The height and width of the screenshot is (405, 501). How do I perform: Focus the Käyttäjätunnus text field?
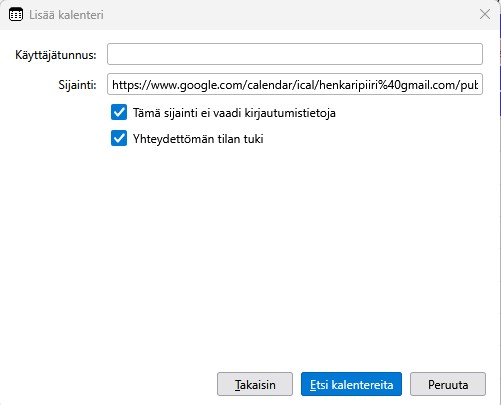[295, 54]
